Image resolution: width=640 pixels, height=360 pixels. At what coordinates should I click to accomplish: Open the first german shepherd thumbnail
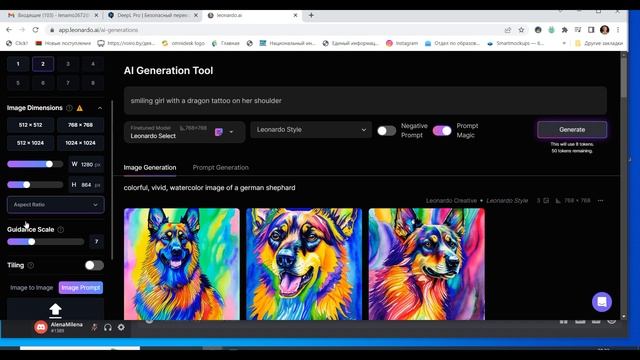[x=182, y=264]
